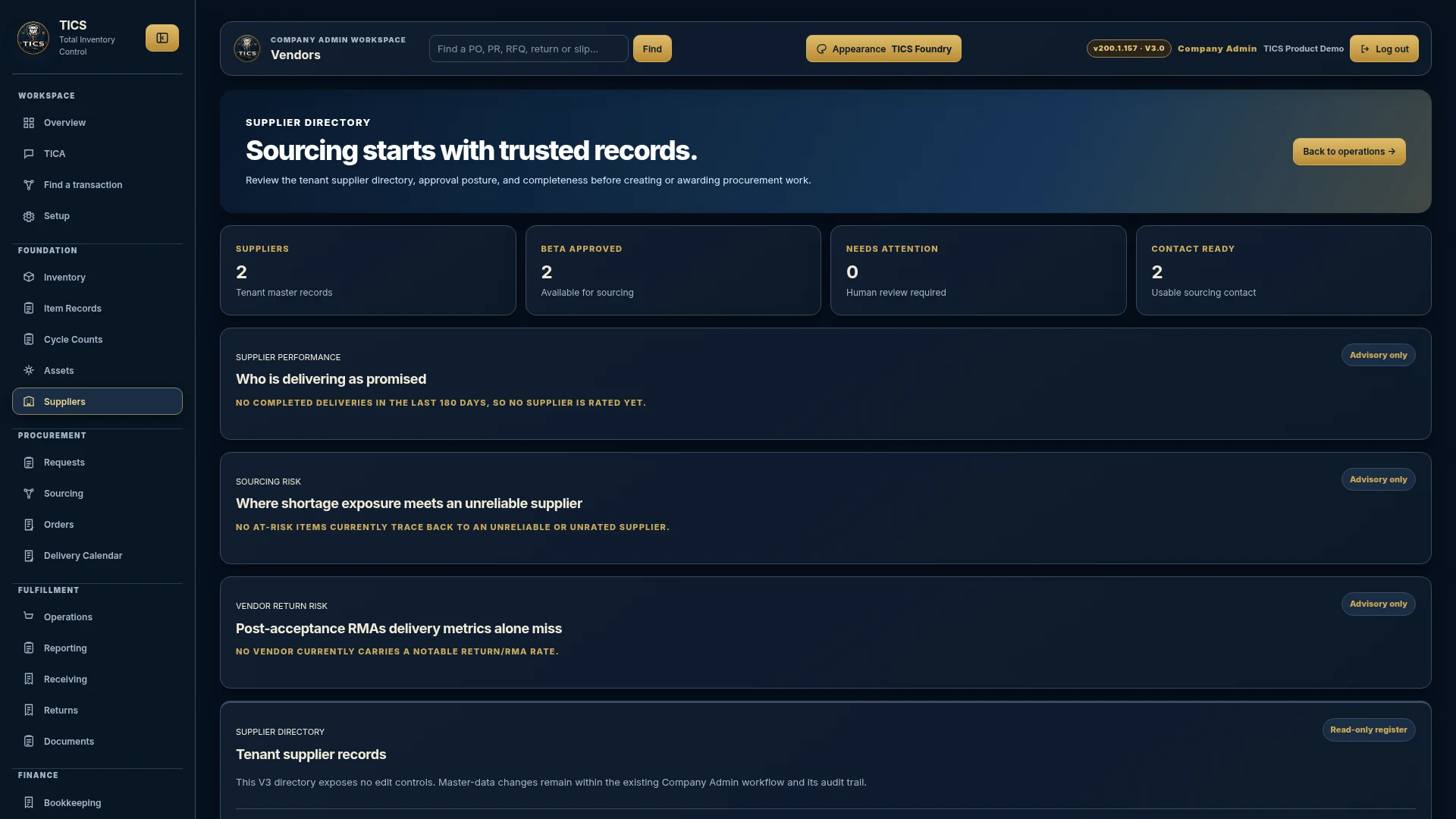Open the Returns section
The height and width of the screenshot is (819, 1456).
pos(97,711)
